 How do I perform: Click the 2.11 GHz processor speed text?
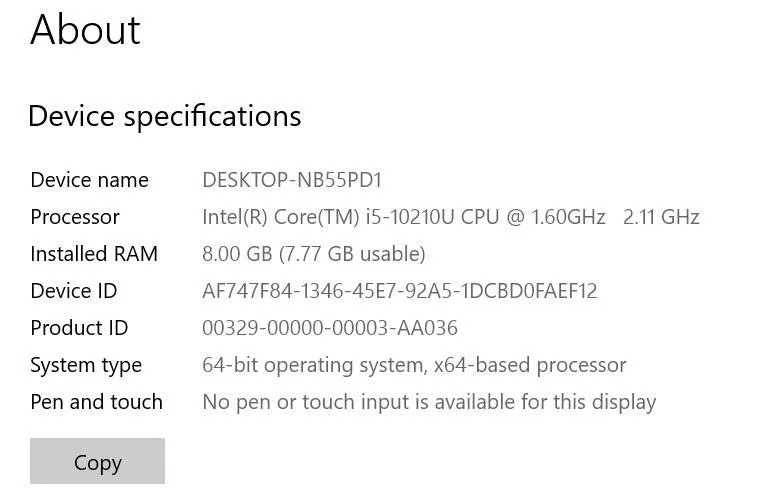[x=661, y=217]
